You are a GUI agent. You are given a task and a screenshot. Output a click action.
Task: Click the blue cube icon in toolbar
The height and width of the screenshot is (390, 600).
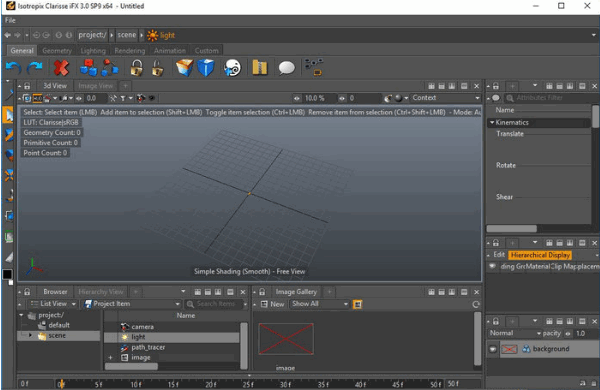coord(206,68)
